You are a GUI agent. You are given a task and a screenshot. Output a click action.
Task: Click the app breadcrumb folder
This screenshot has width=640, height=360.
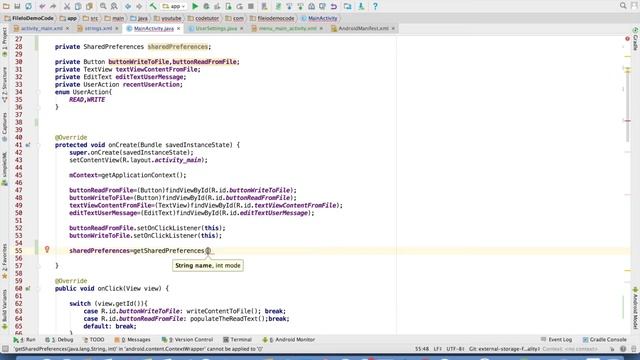click(69, 18)
